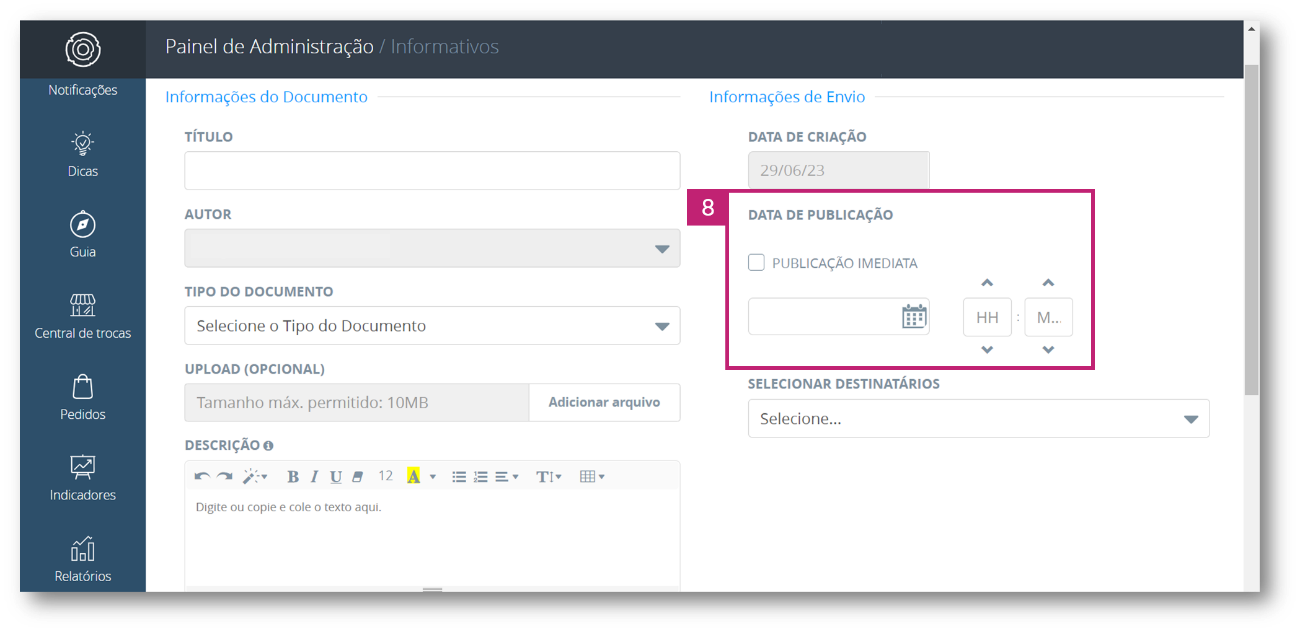
Task: Toggle italic formatting
Action: tap(314, 477)
